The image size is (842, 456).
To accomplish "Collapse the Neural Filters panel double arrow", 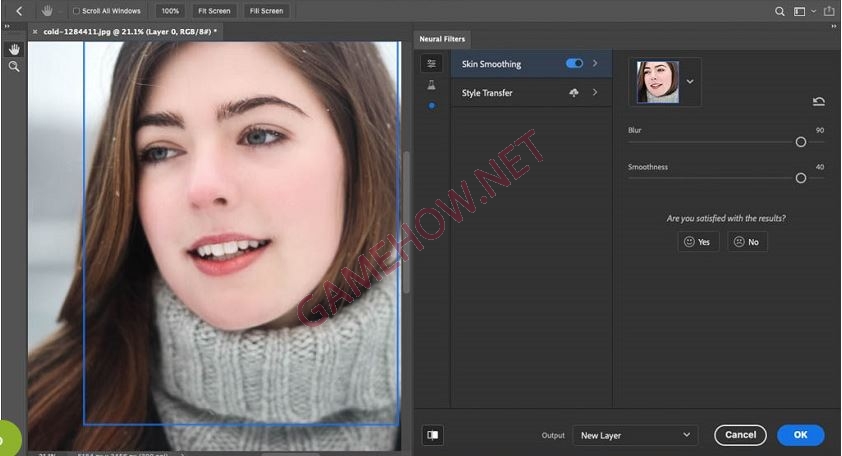I will pyautogui.click(x=834, y=26).
